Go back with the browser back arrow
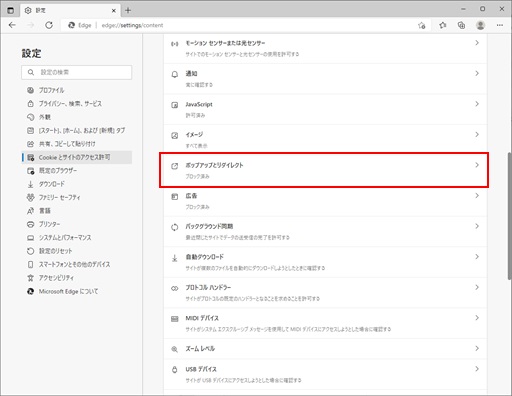The height and width of the screenshot is (396, 512). pos(12,25)
